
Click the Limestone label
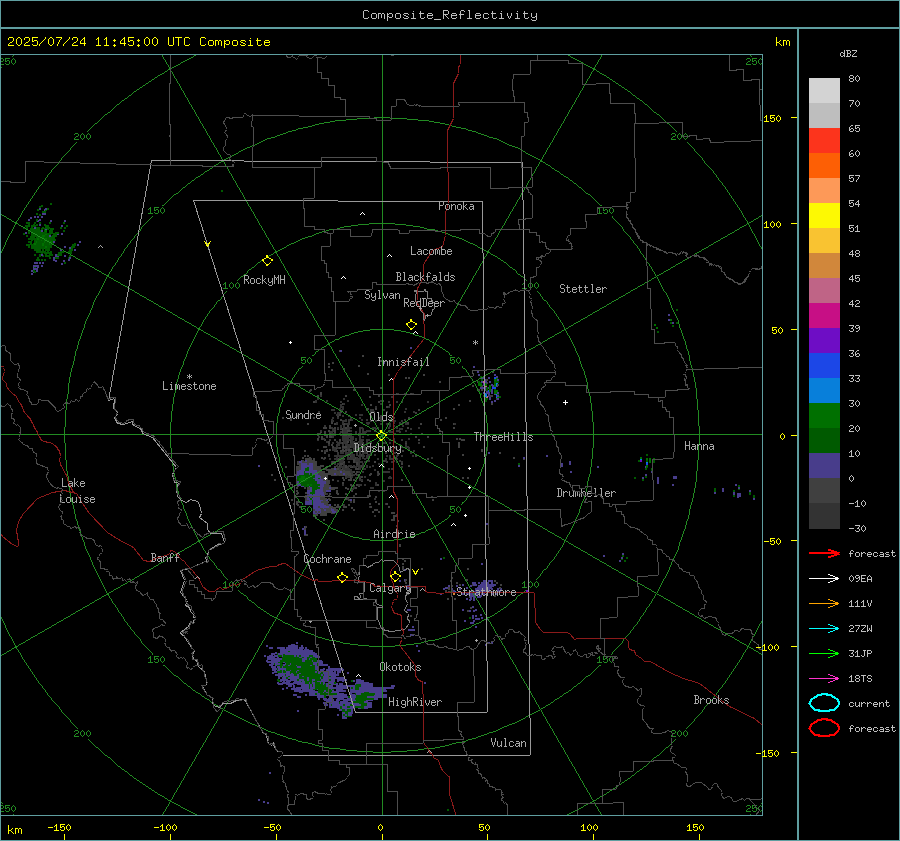(189, 386)
